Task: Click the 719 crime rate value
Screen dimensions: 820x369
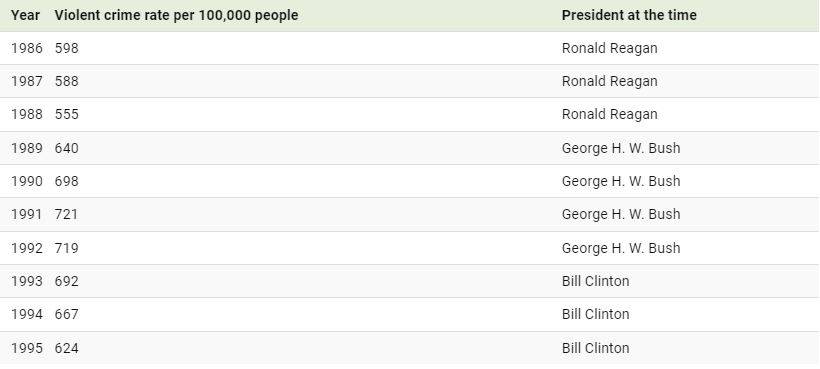Action: (66, 248)
